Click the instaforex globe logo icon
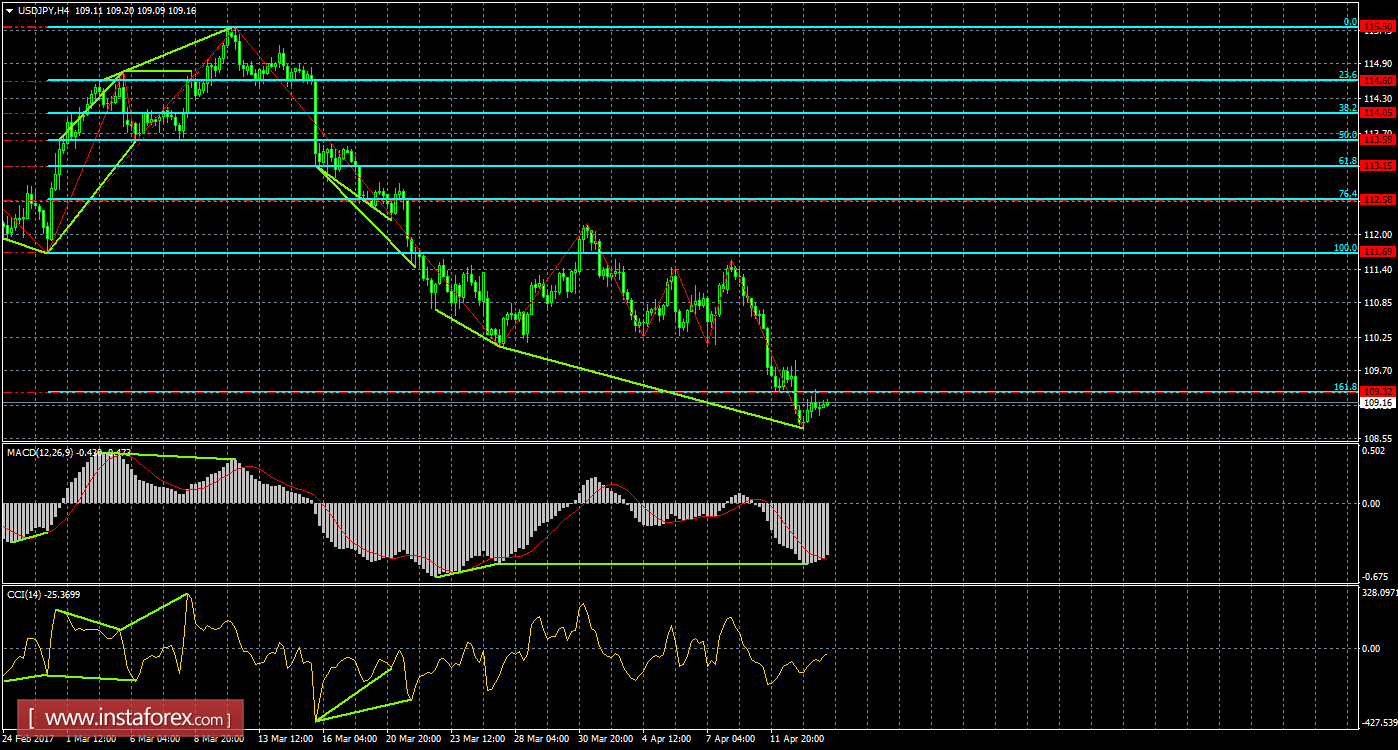 (30, 716)
